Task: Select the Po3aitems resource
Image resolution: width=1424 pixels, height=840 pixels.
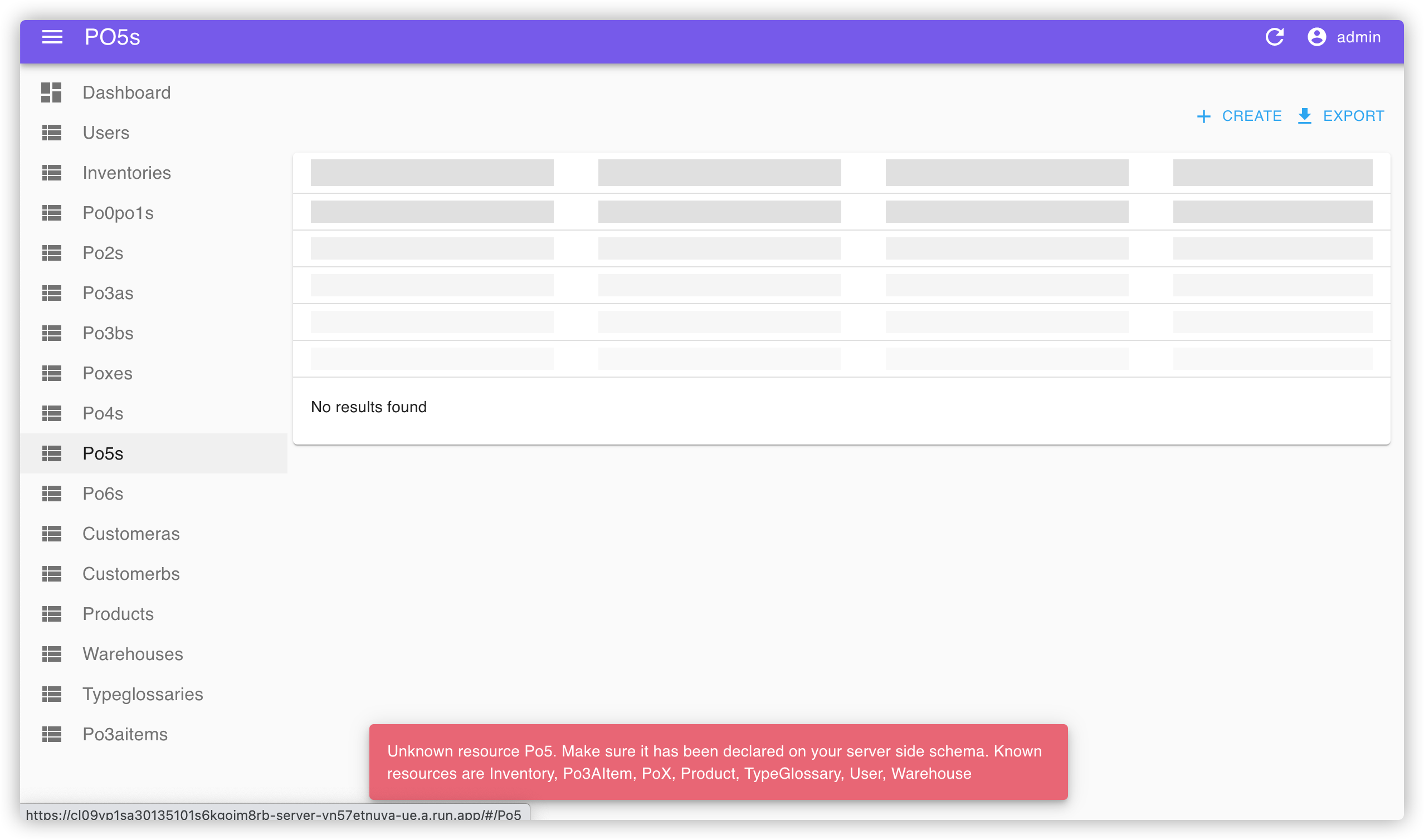Action: [x=125, y=734]
